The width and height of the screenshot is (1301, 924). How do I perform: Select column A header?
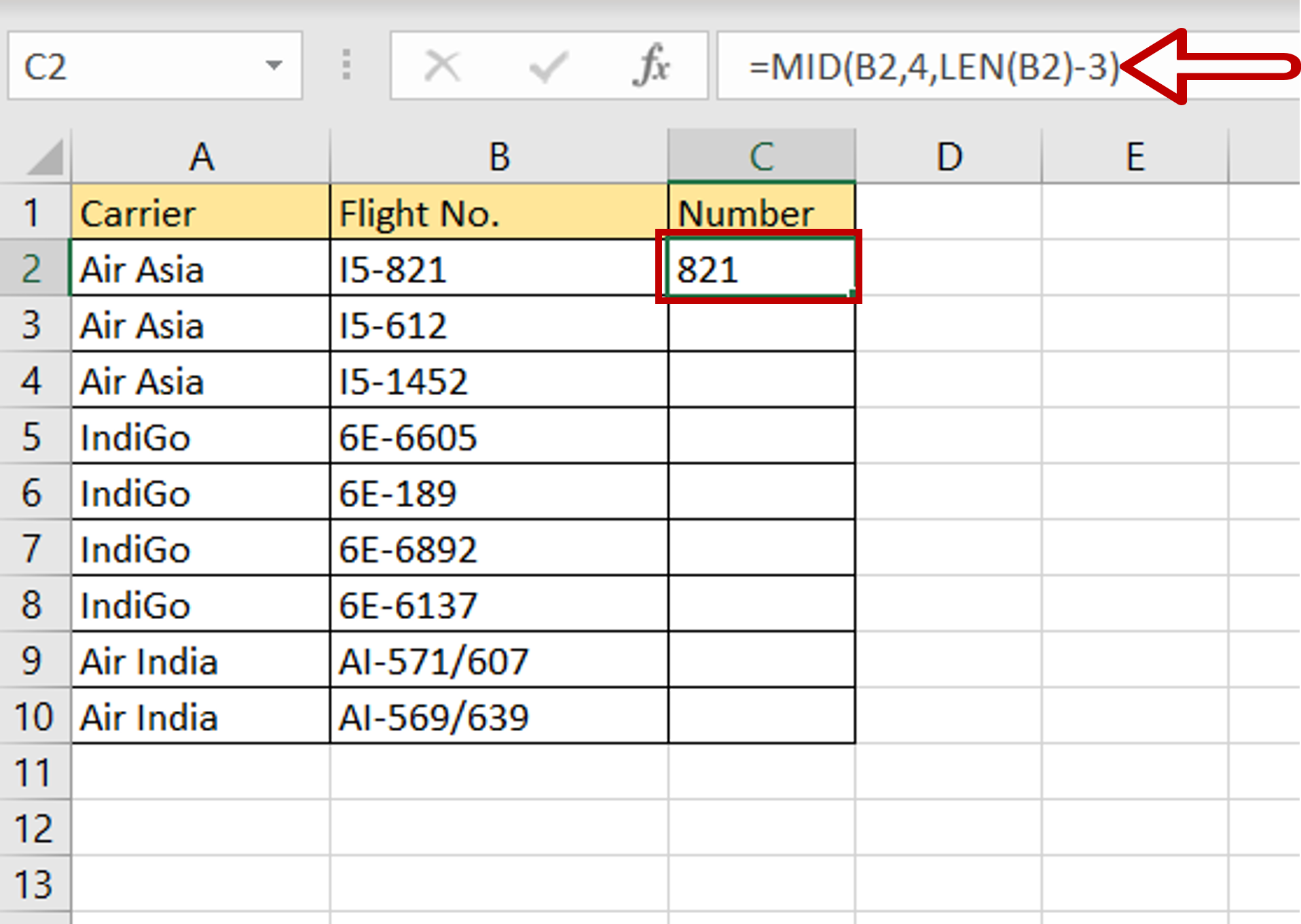pos(201,157)
